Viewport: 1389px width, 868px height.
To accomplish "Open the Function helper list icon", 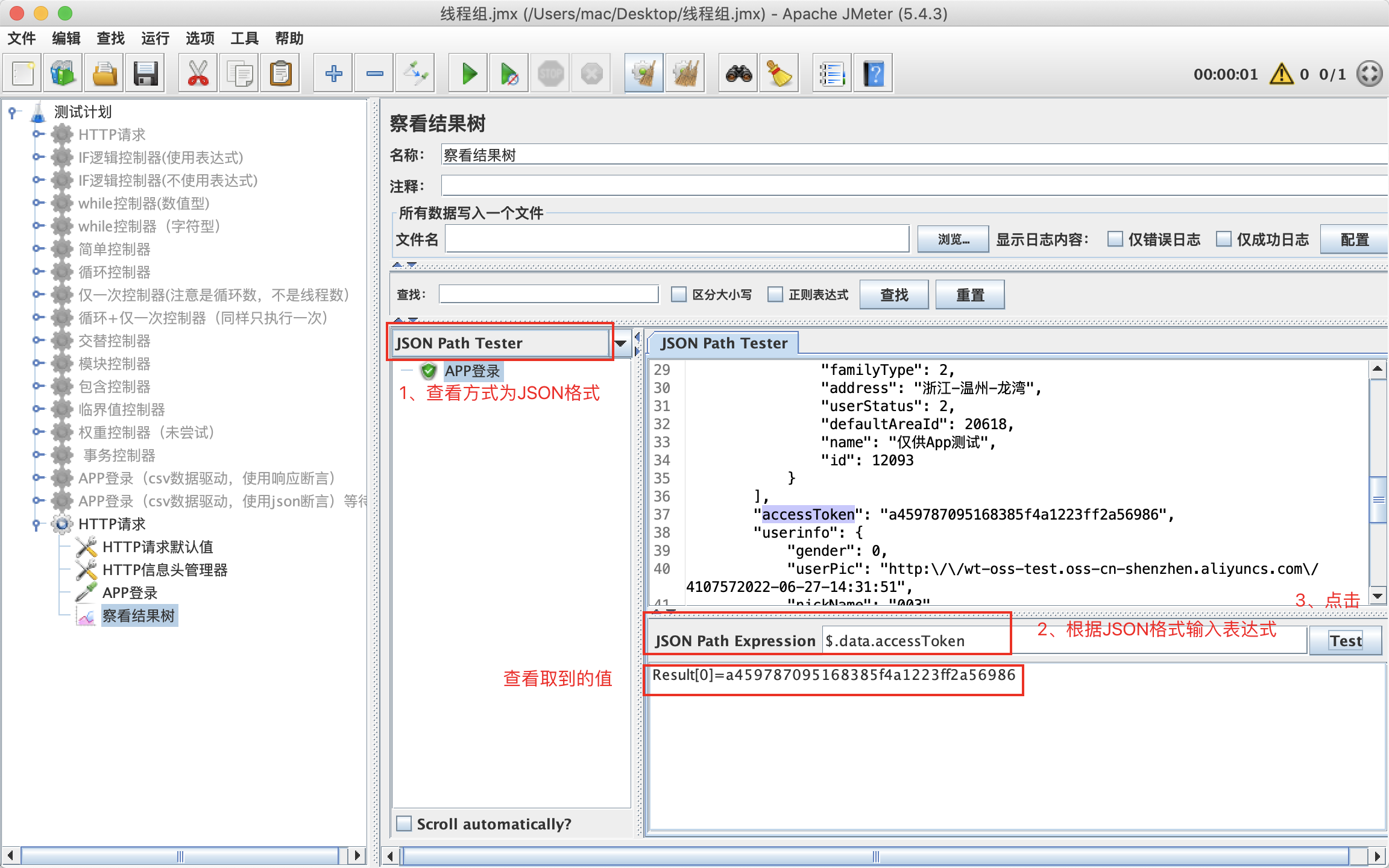I will [x=832, y=74].
